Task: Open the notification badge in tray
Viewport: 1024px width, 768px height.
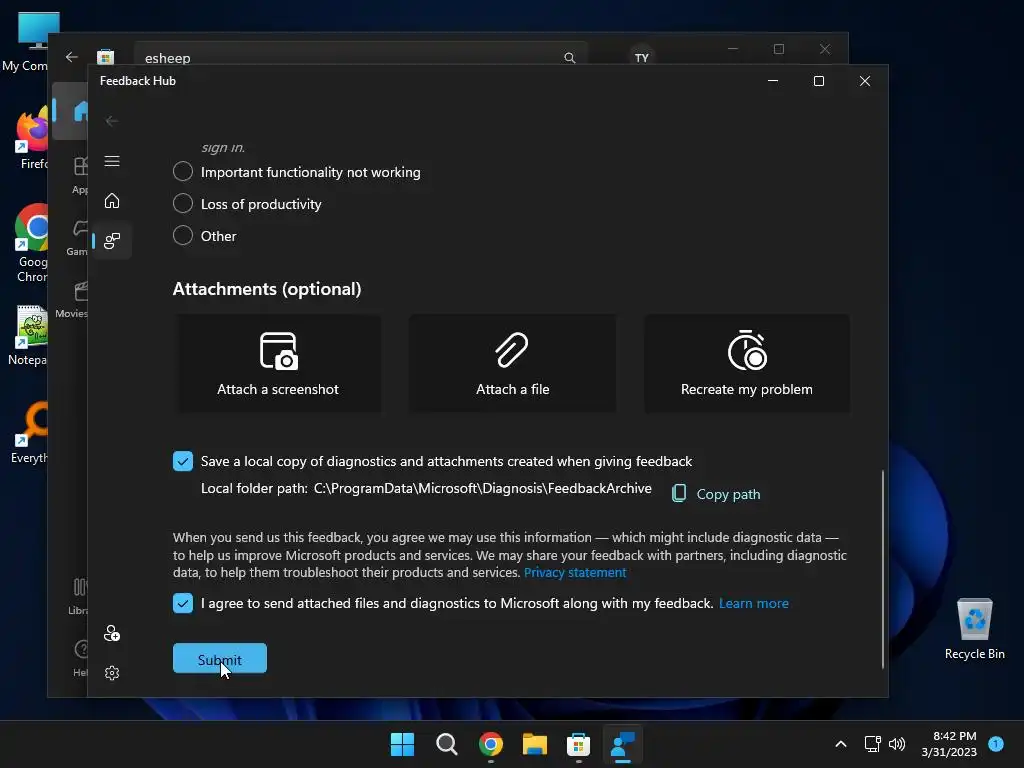Action: click(x=996, y=743)
